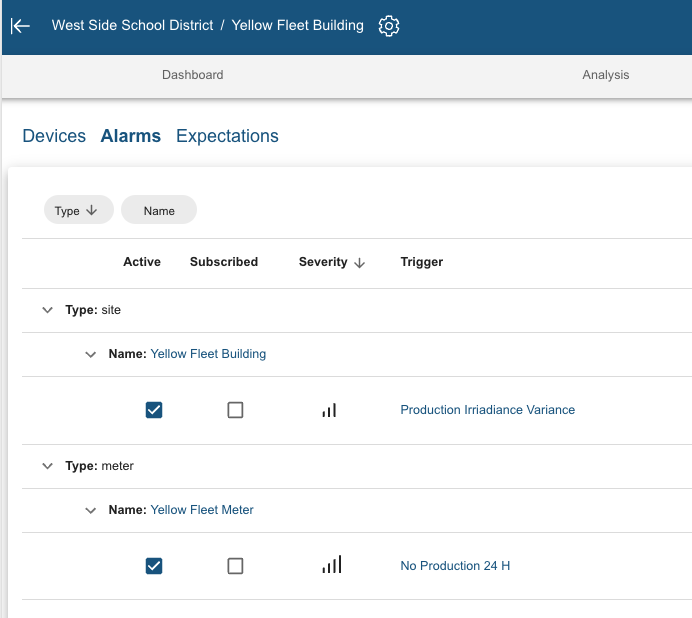Switch to the Devices section

54,136
